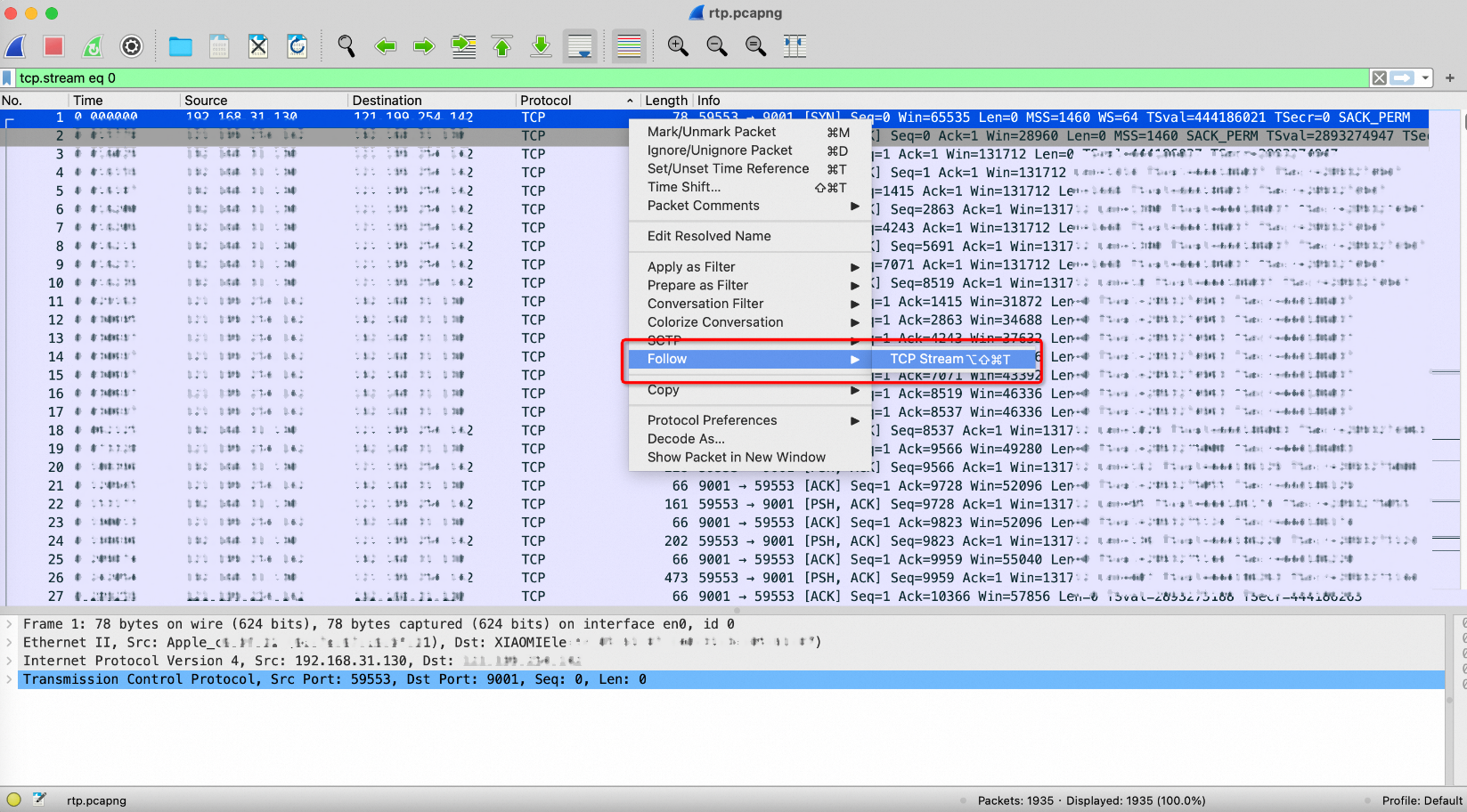The height and width of the screenshot is (812, 1467).
Task: Expand Frame 1 details row
Action: [x=9, y=624]
